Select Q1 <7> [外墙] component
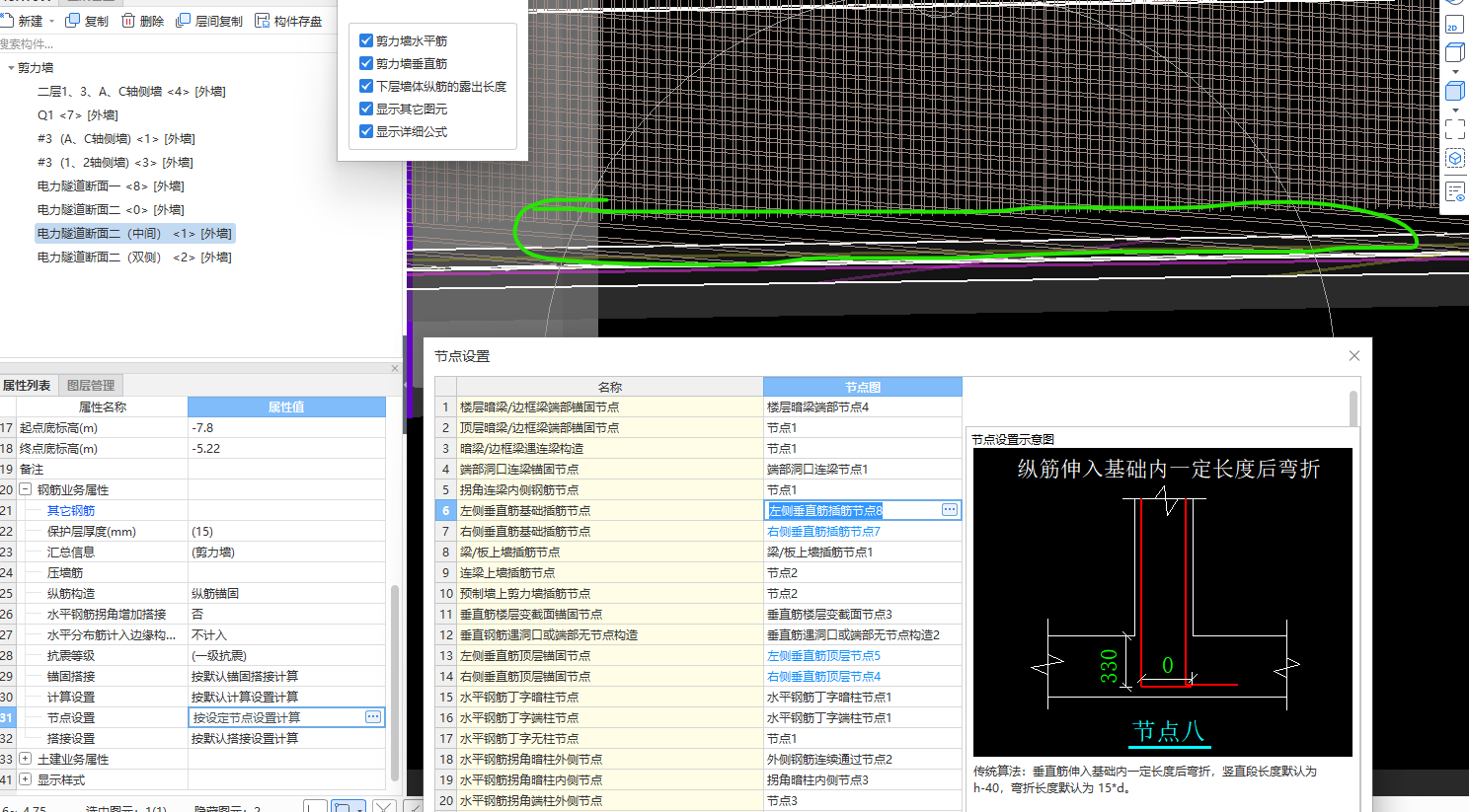1469x812 pixels. tap(78, 115)
